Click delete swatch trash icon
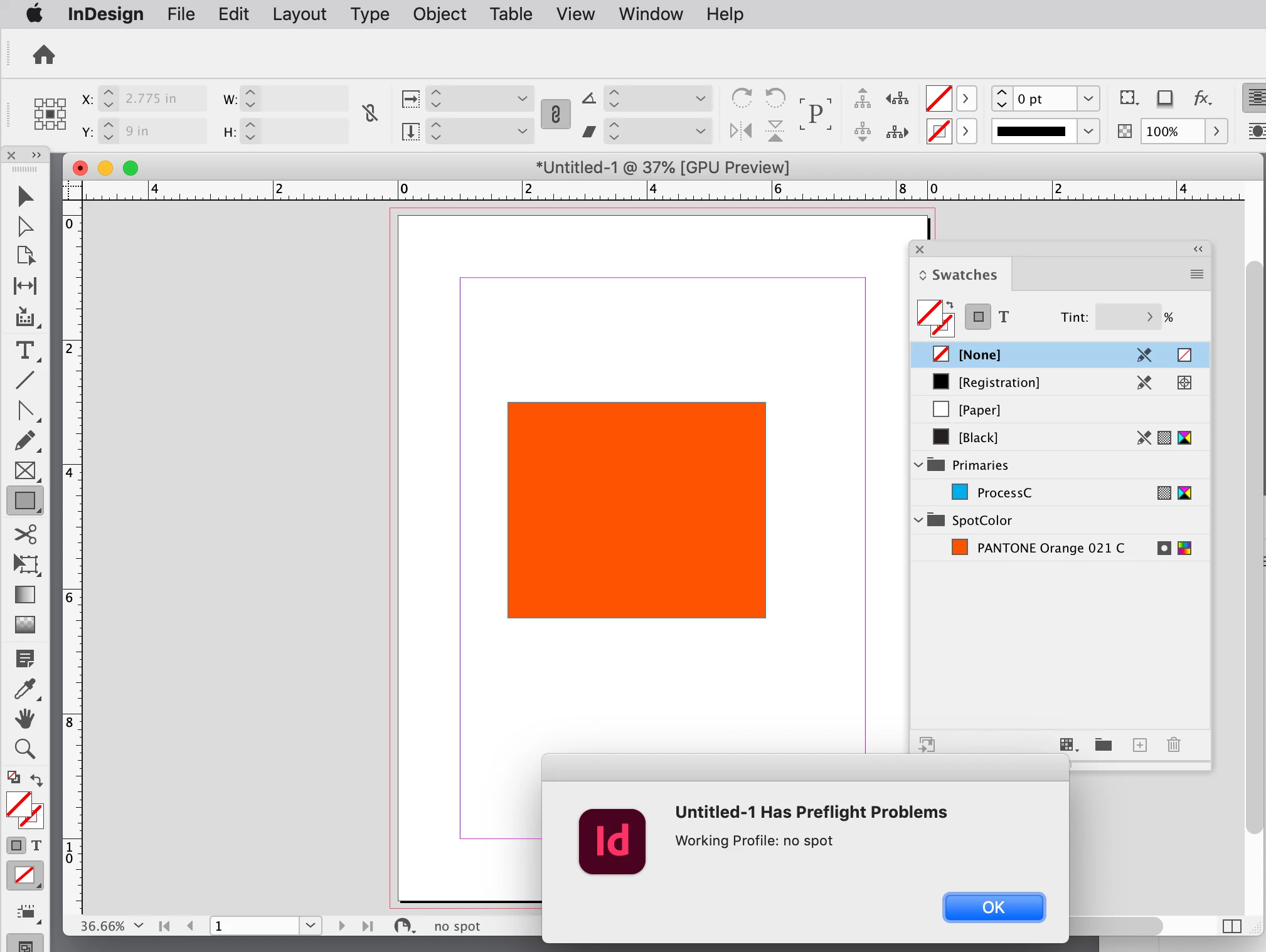Viewport: 1266px width, 952px height. (x=1174, y=745)
